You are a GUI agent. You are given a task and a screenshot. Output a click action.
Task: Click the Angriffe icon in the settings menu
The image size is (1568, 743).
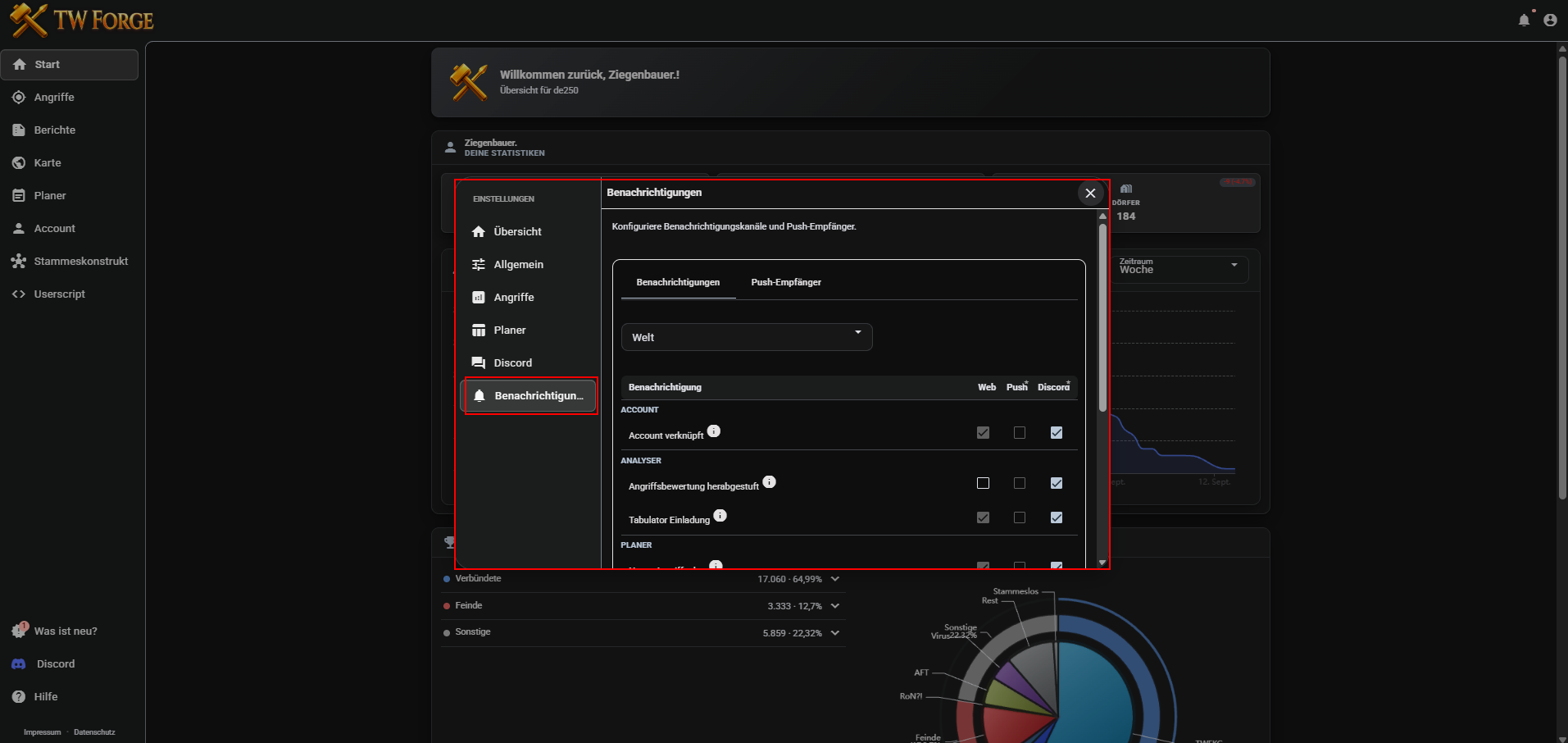(479, 298)
